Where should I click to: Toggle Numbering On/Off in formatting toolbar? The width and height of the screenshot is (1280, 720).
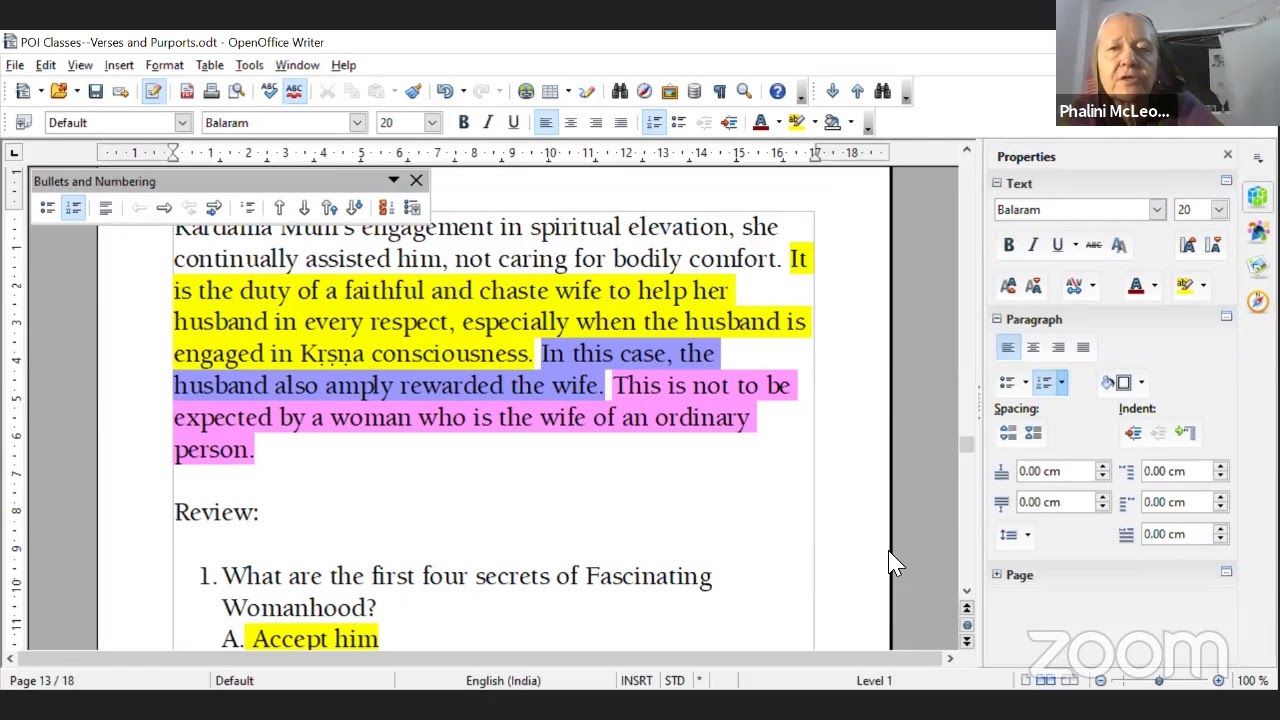[654, 123]
